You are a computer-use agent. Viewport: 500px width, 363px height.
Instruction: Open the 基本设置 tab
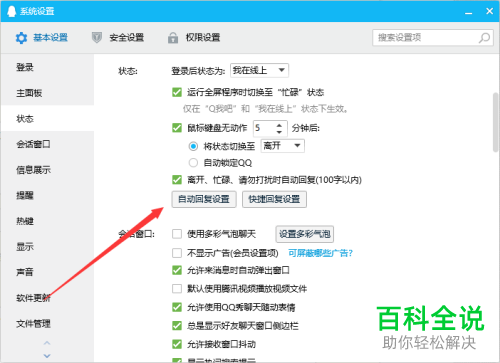click(42, 38)
